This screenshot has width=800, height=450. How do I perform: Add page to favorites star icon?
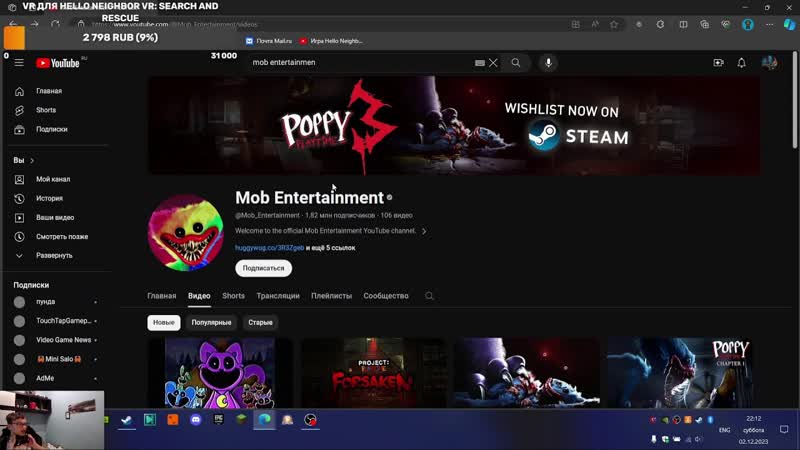tap(614, 24)
